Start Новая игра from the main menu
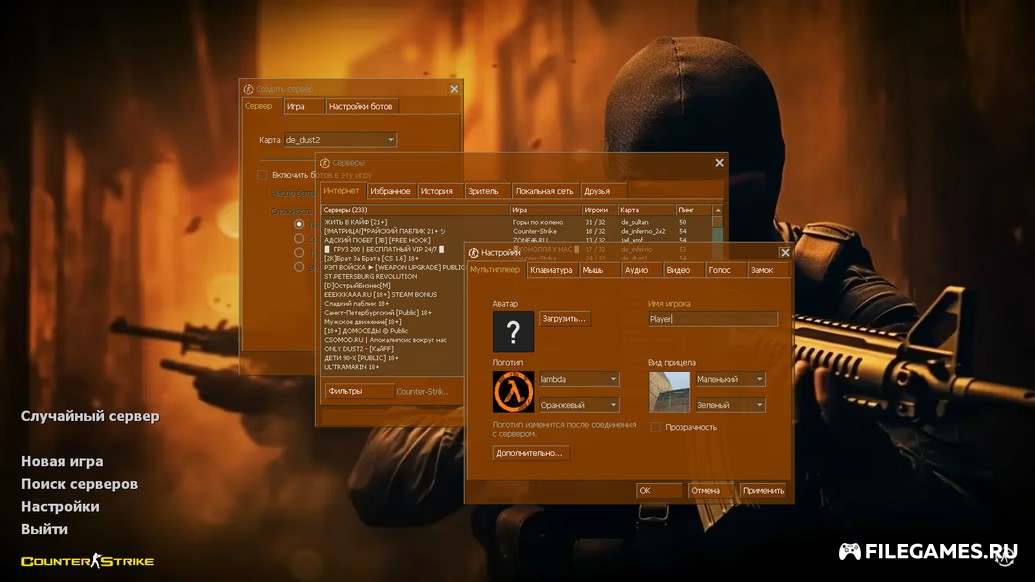 coord(62,461)
